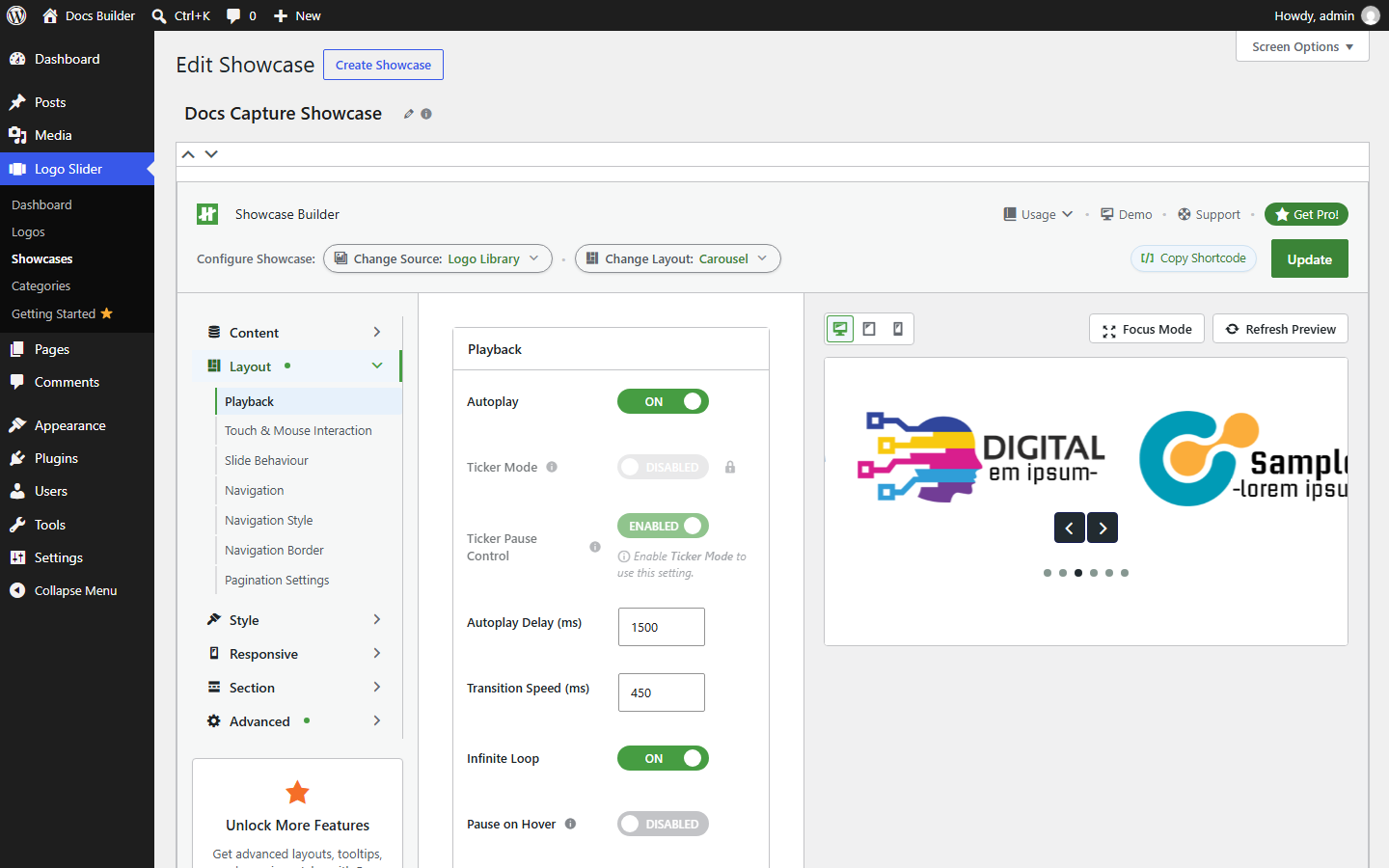Open the Change Source dropdown
This screenshot has height=868, width=1389.
tap(438, 258)
